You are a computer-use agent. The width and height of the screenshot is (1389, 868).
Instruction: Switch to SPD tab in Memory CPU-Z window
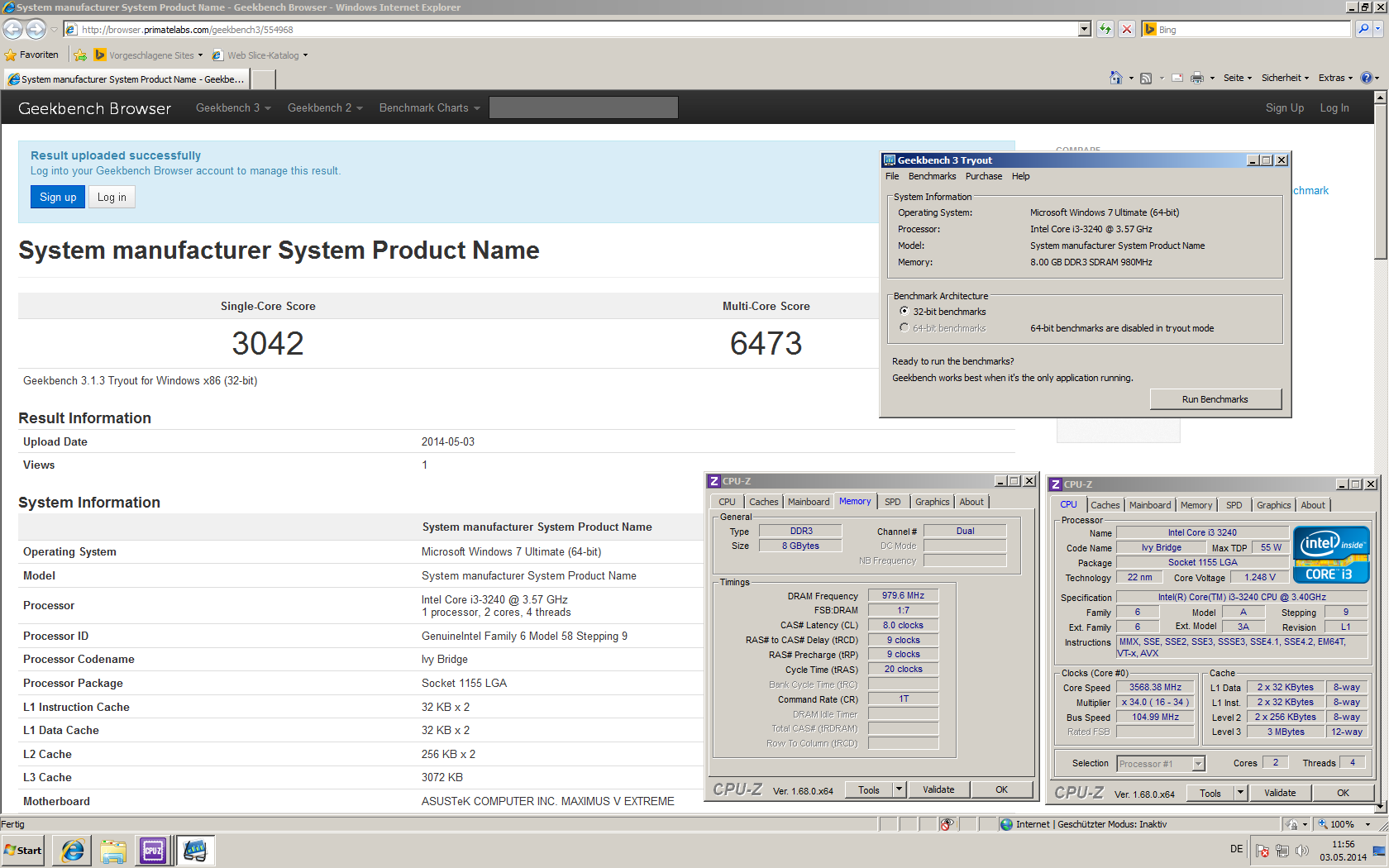[x=893, y=502]
